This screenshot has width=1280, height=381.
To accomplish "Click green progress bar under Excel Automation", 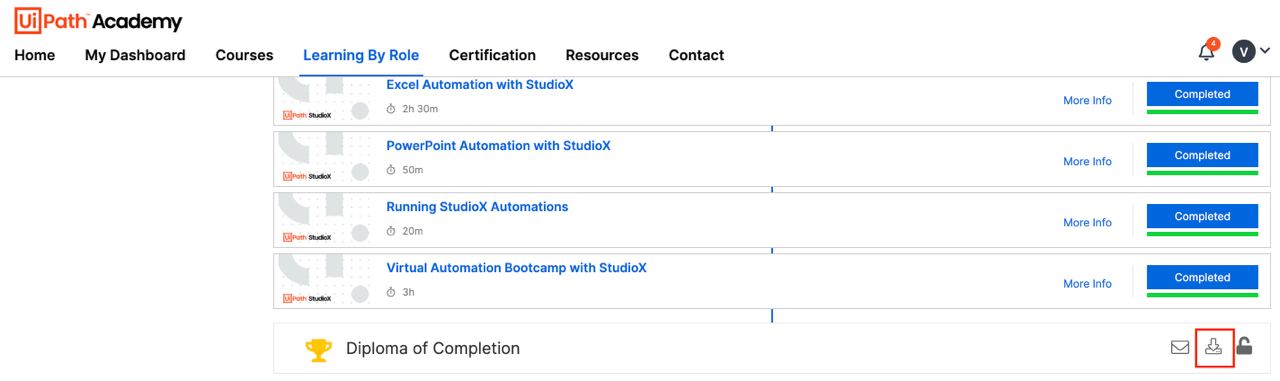I will 1202,112.
